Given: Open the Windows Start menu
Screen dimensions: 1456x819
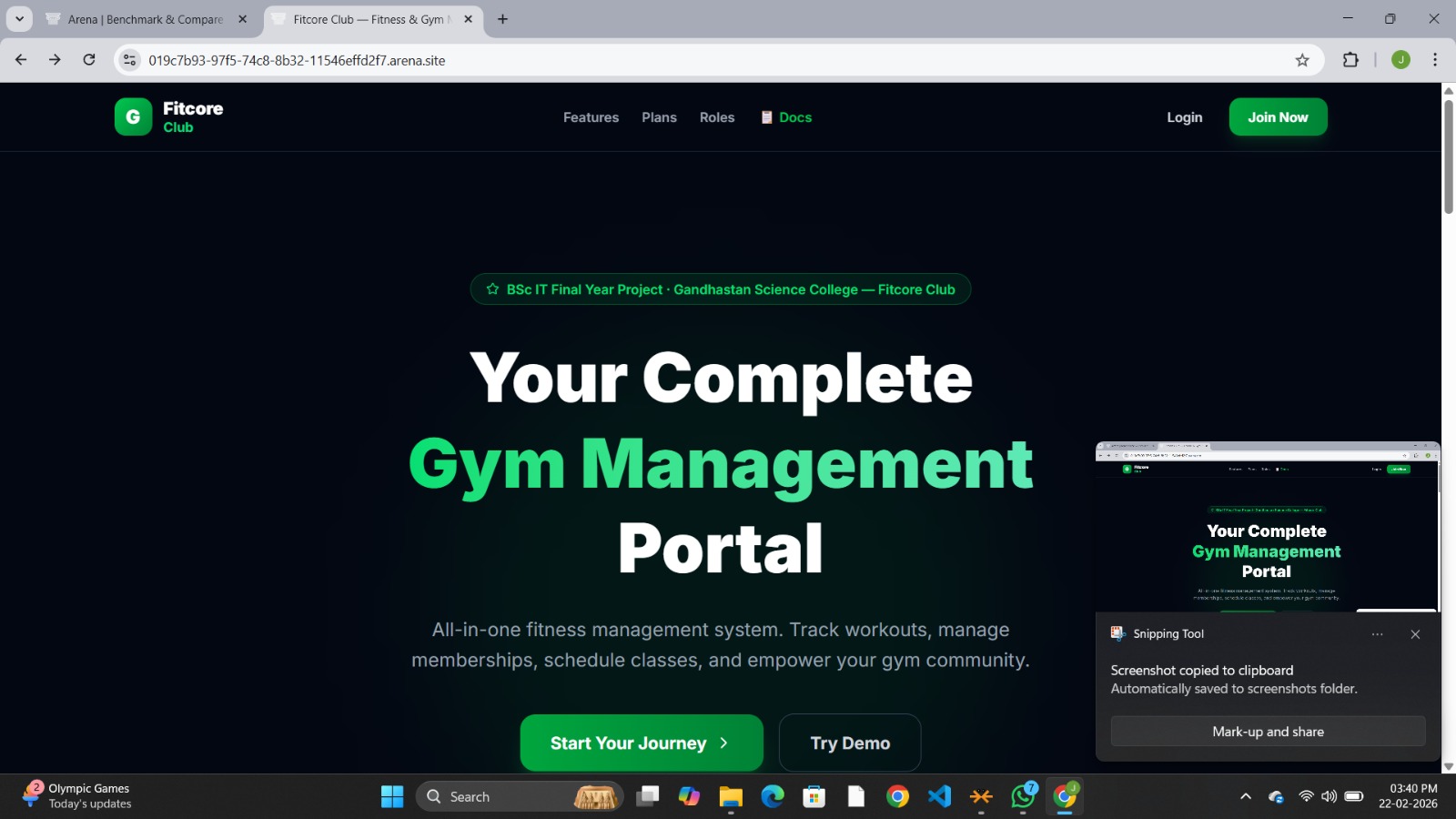Looking at the screenshot, I should tap(392, 797).
